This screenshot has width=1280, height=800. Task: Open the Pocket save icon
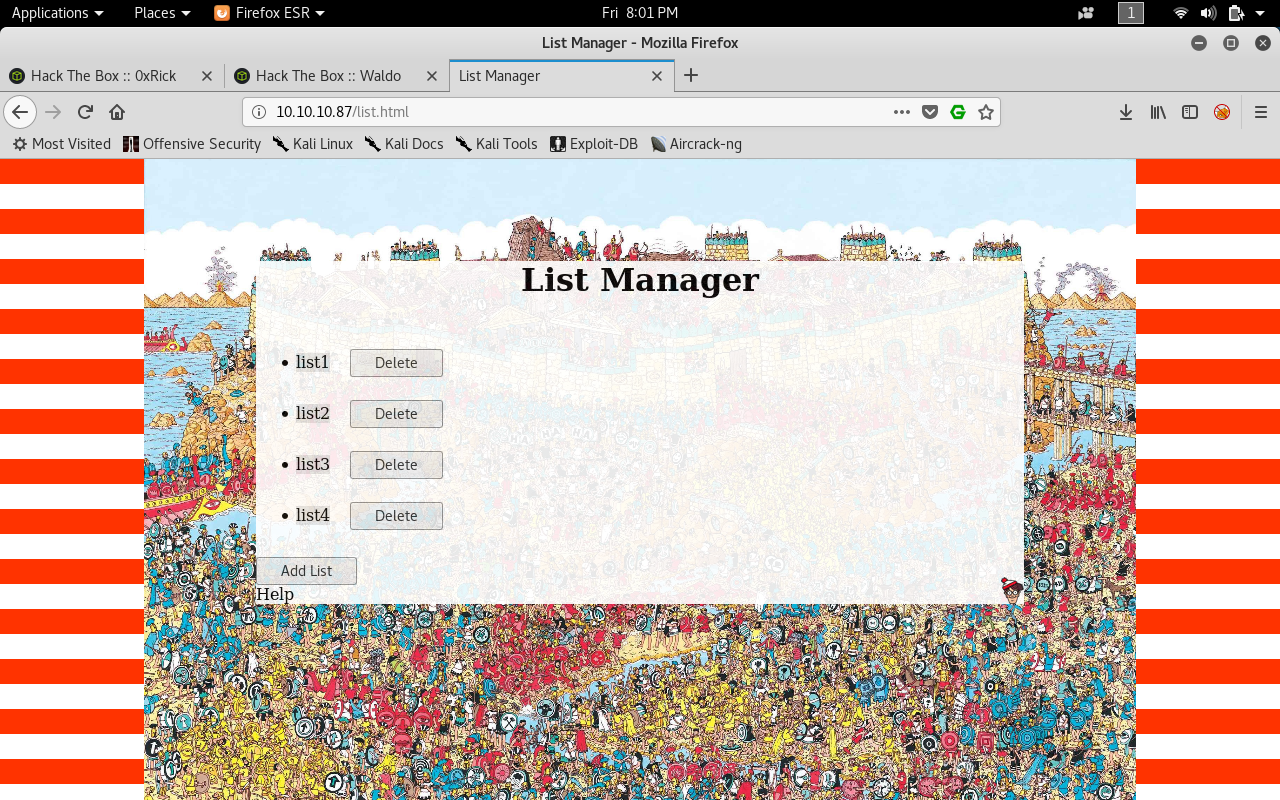tap(930, 112)
